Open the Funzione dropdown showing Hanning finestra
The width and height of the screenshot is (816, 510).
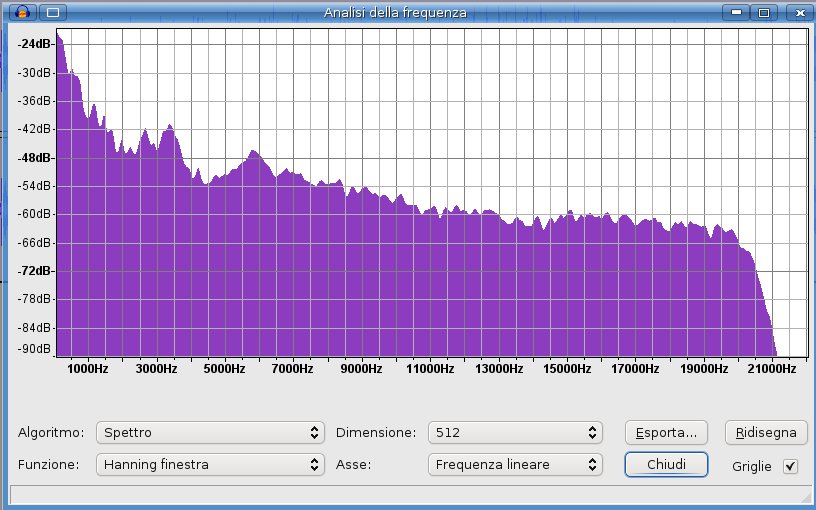point(210,464)
